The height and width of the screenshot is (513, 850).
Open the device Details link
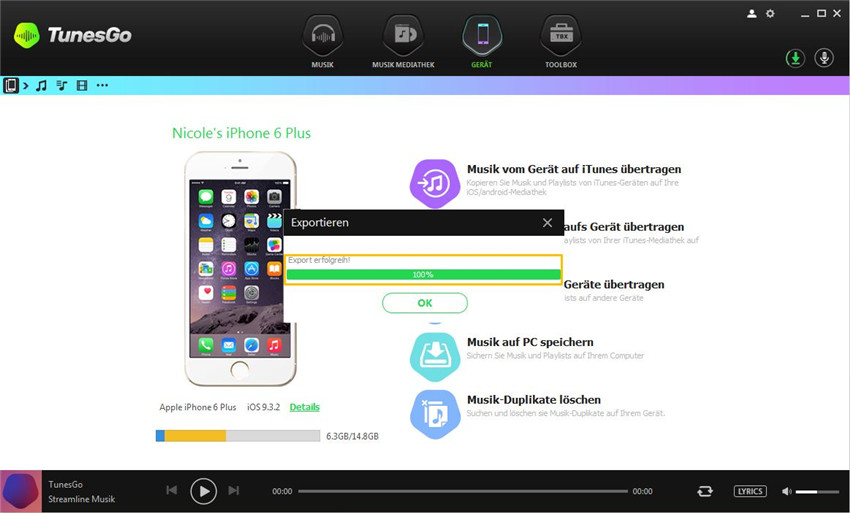[x=304, y=407]
